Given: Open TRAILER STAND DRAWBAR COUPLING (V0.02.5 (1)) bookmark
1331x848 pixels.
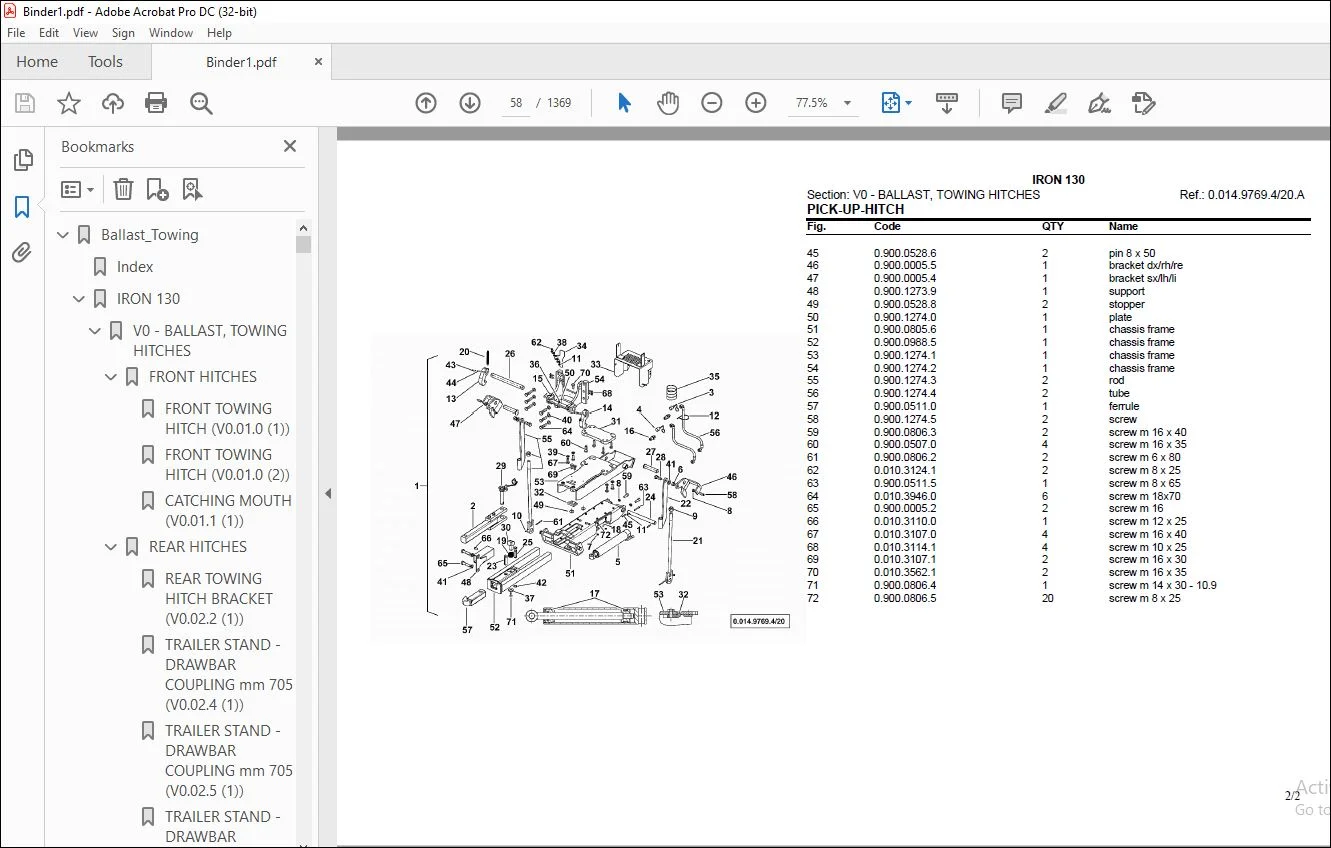Looking at the screenshot, I should tap(229, 761).
